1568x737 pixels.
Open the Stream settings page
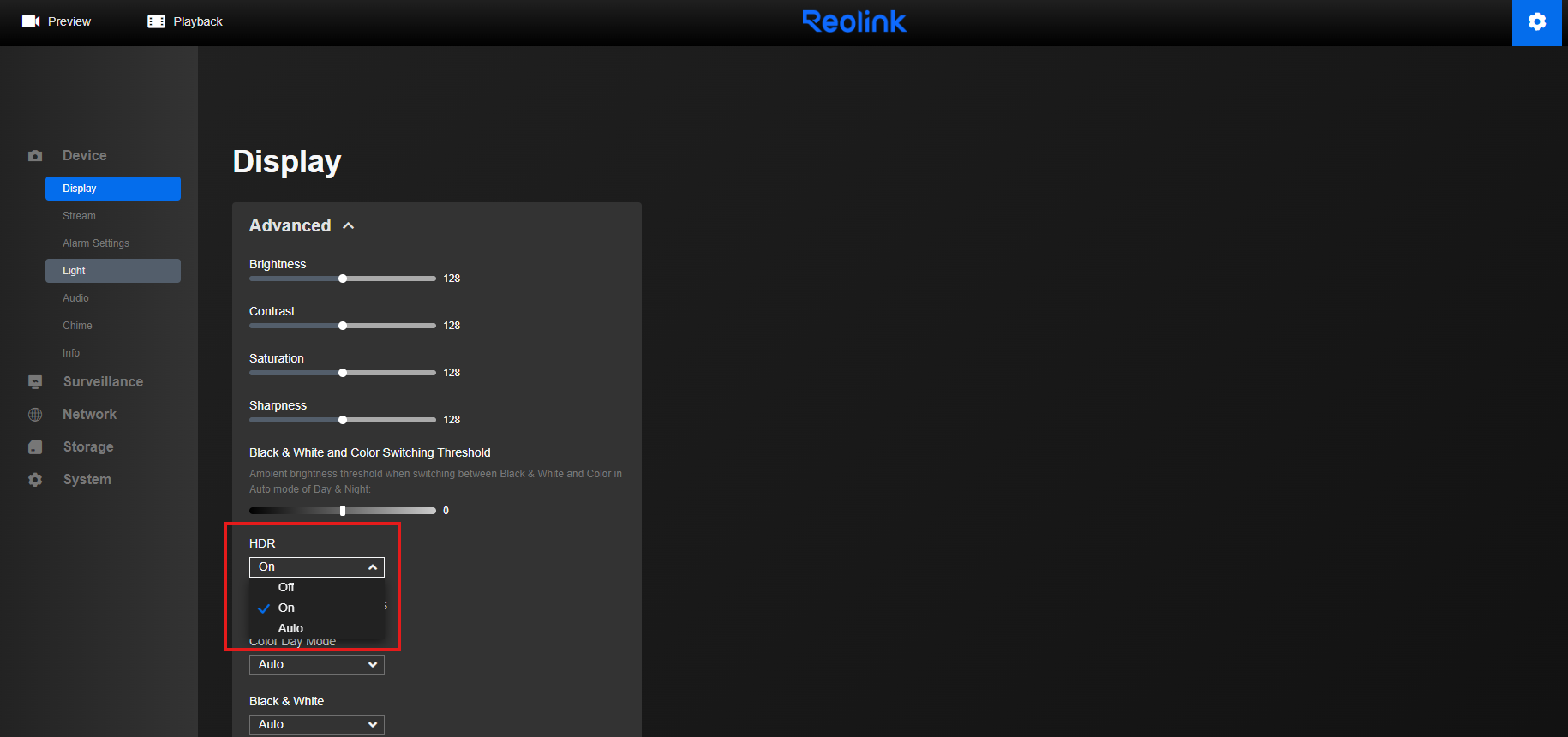[x=79, y=216]
